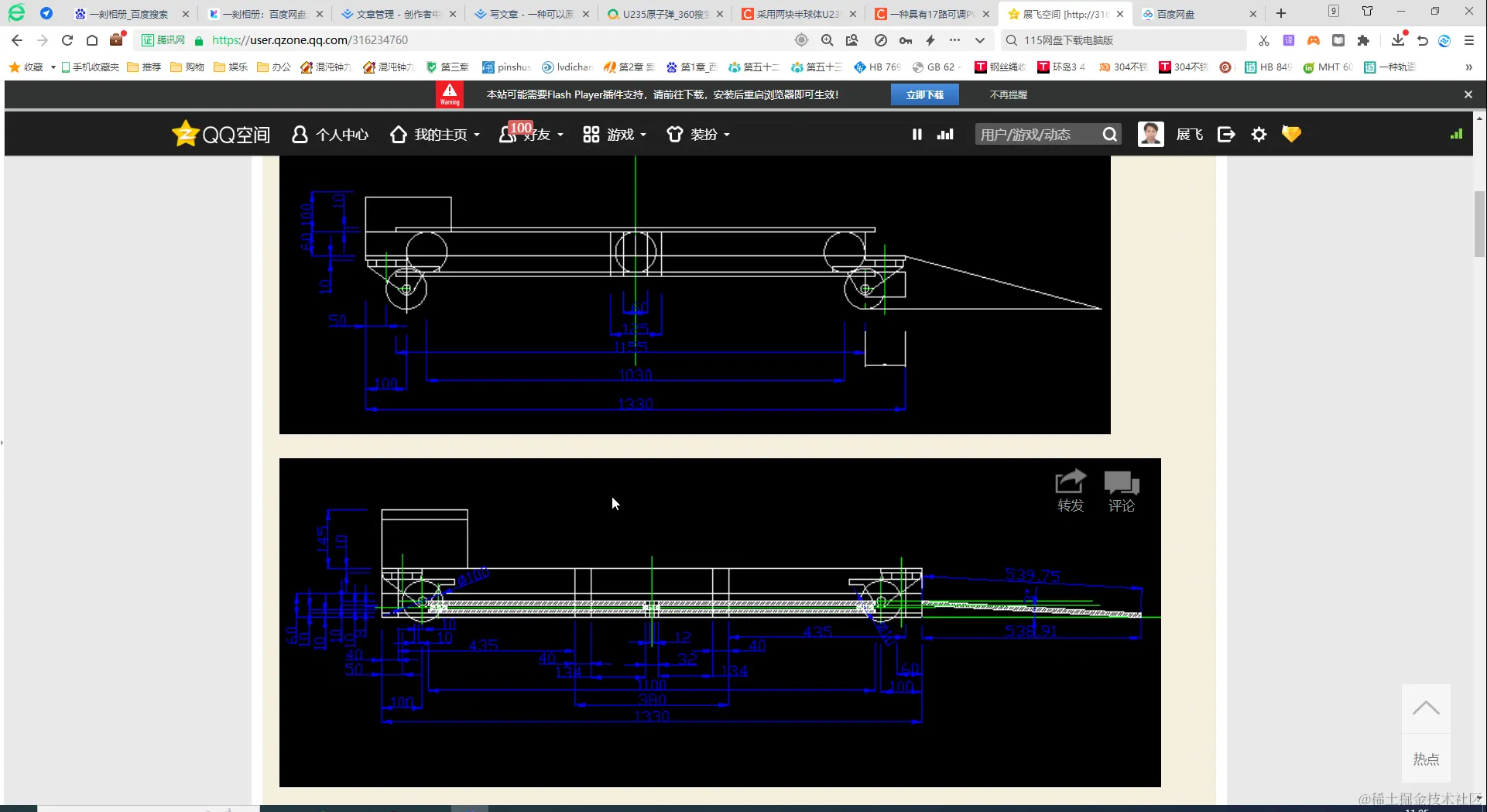Go back to the previous page
The height and width of the screenshot is (812, 1487).
[x=17, y=40]
